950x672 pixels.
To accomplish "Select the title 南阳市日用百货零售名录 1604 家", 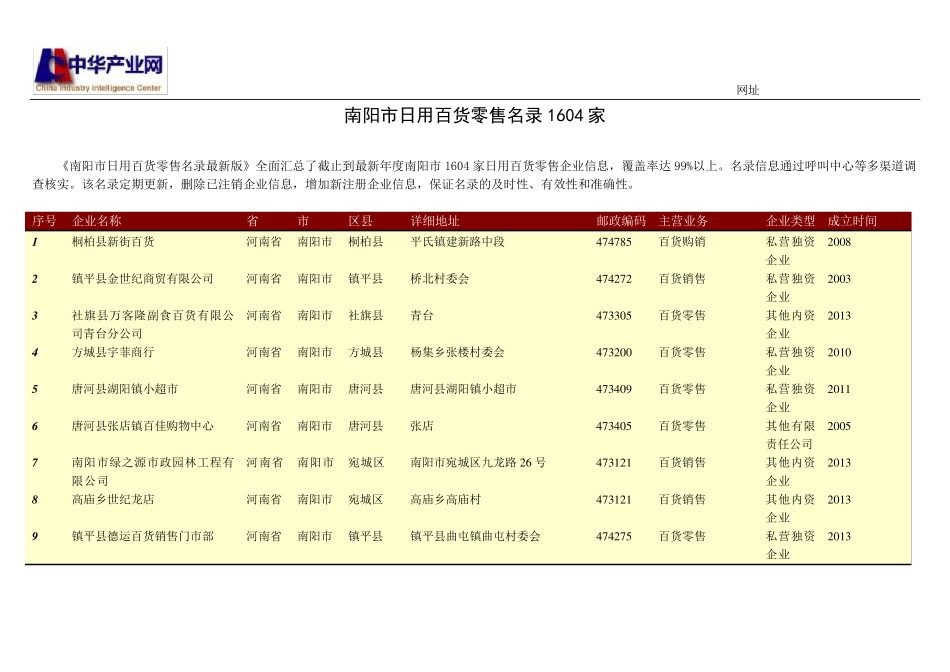I will click(x=474, y=115).
